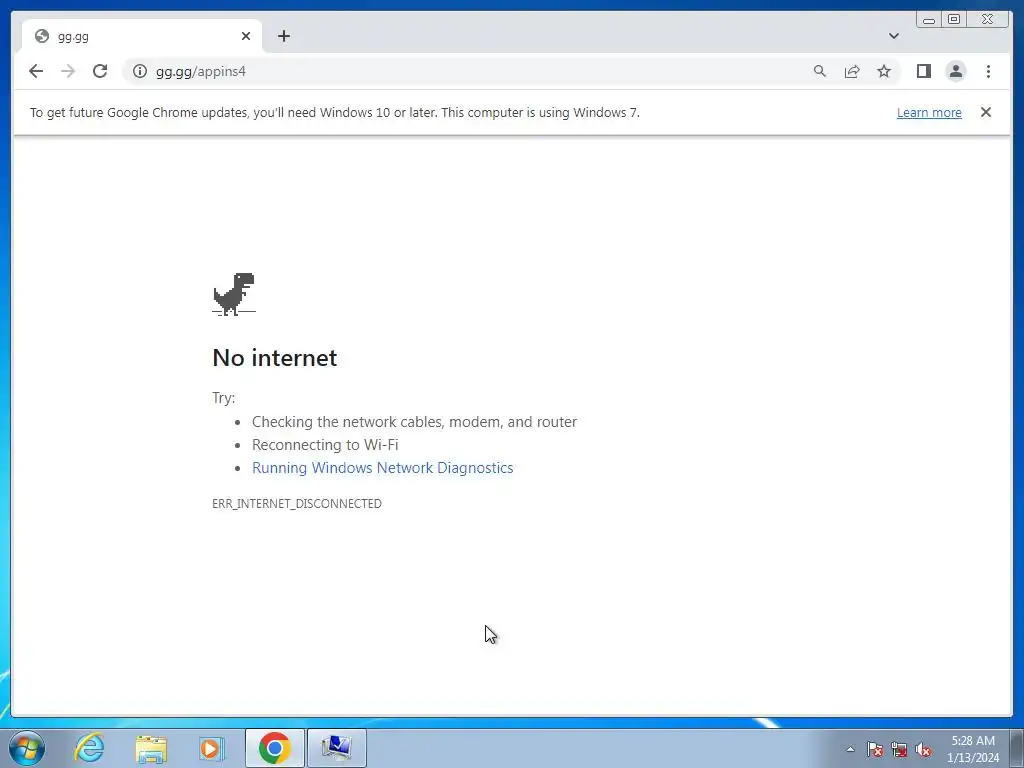
Task: Launch Internet Explorer from taskbar
Action: pos(89,748)
